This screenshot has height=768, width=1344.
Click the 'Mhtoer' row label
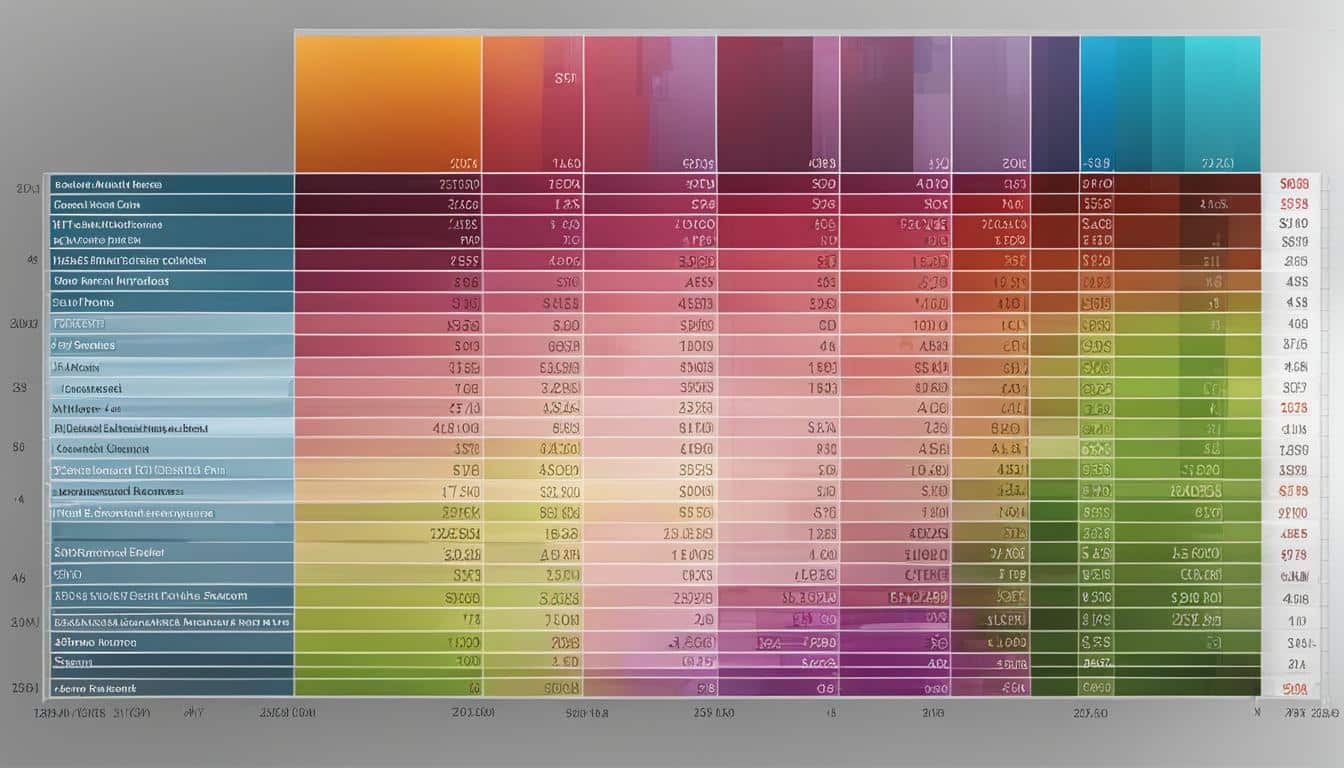click(86, 409)
